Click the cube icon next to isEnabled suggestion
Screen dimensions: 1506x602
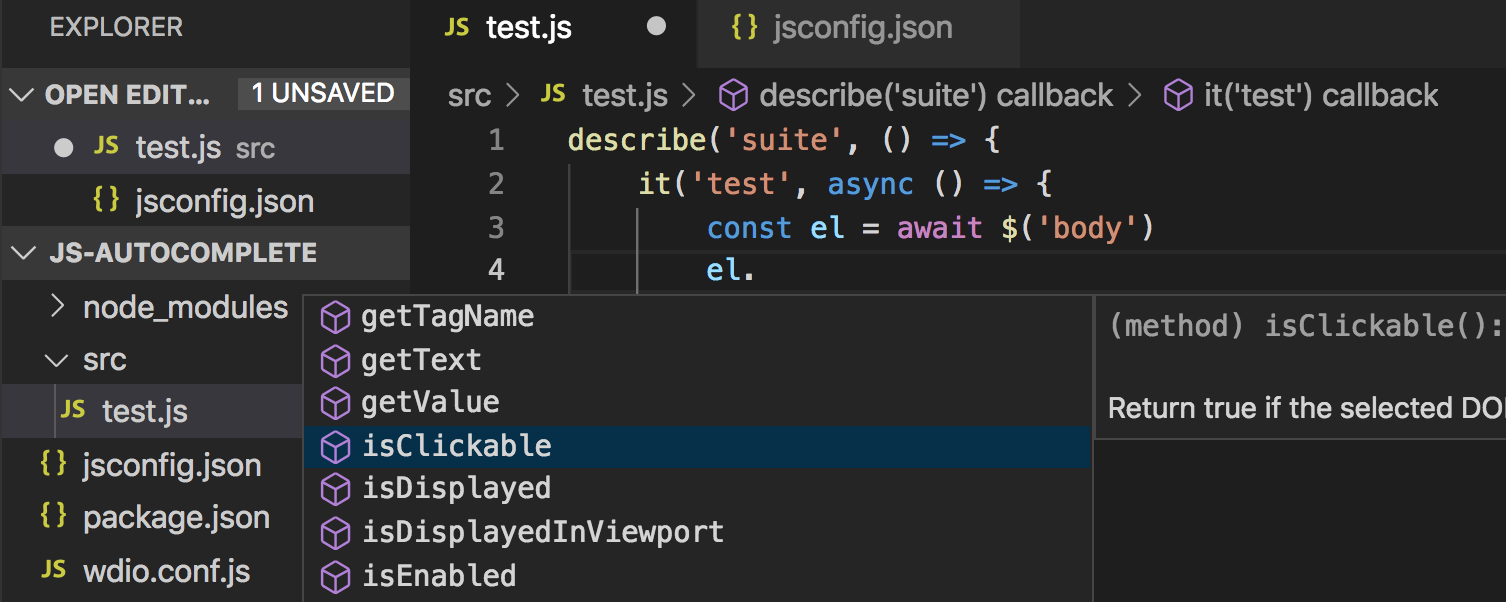coord(335,576)
